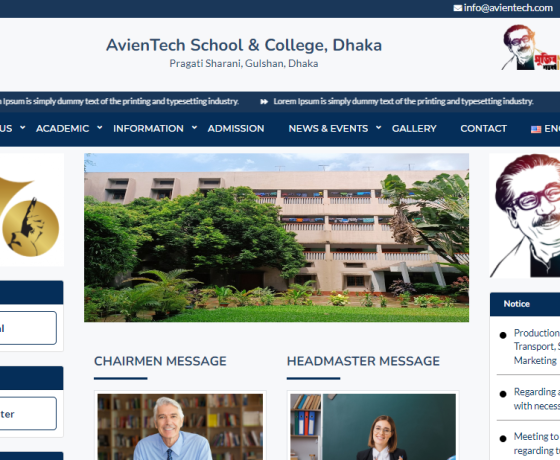
Task: Click the headmaster's photo thumbnail
Action: [x=373, y=427]
